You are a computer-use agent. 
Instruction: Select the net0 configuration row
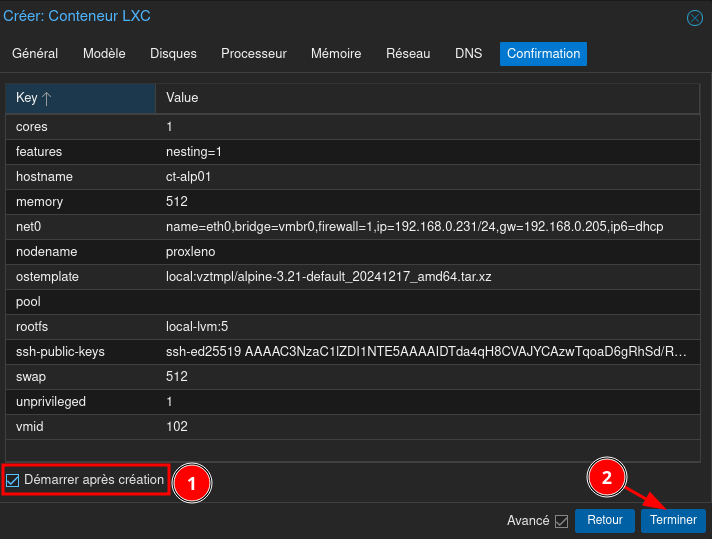tap(350, 227)
